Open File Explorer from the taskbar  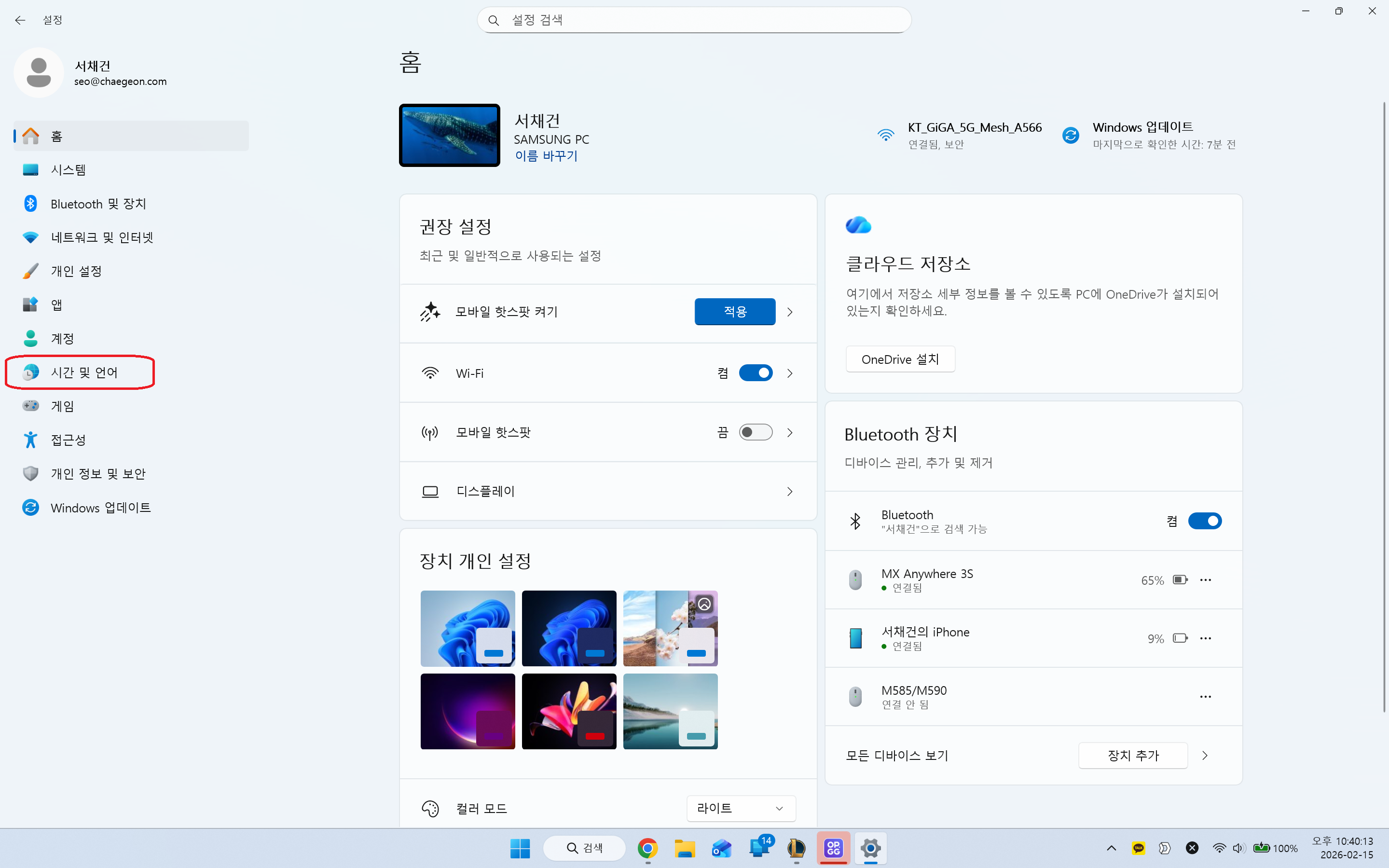(x=685, y=848)
